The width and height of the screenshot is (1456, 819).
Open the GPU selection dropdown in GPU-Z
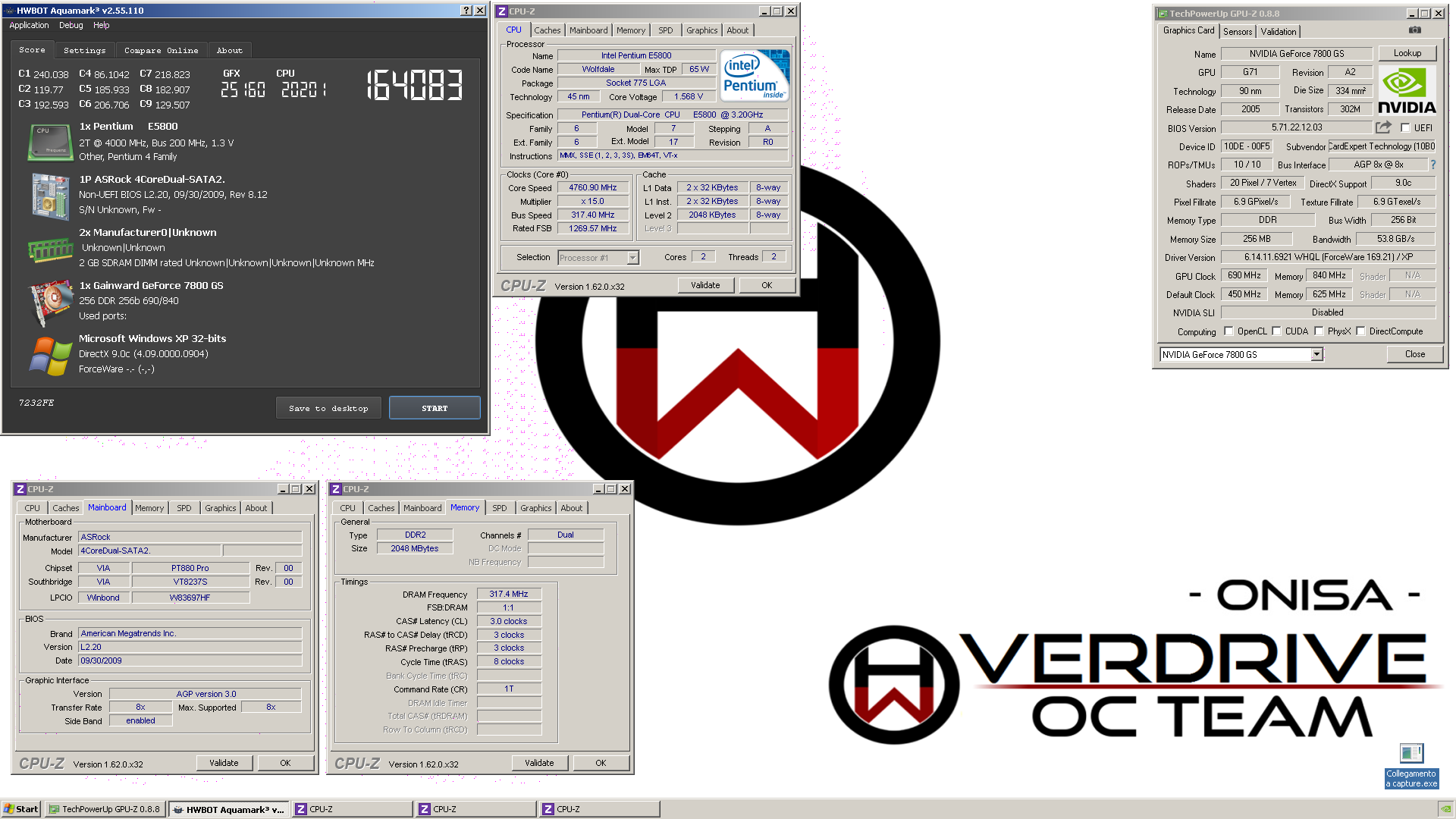[1316, 354]
